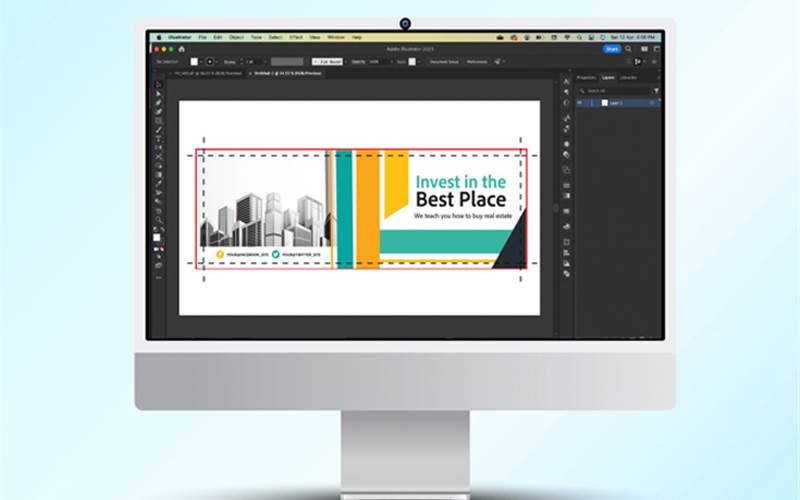This screenshot has width=800, height=500.
Task: Click 'We teach you how to buy real estate'
Action: click(463, 216)
